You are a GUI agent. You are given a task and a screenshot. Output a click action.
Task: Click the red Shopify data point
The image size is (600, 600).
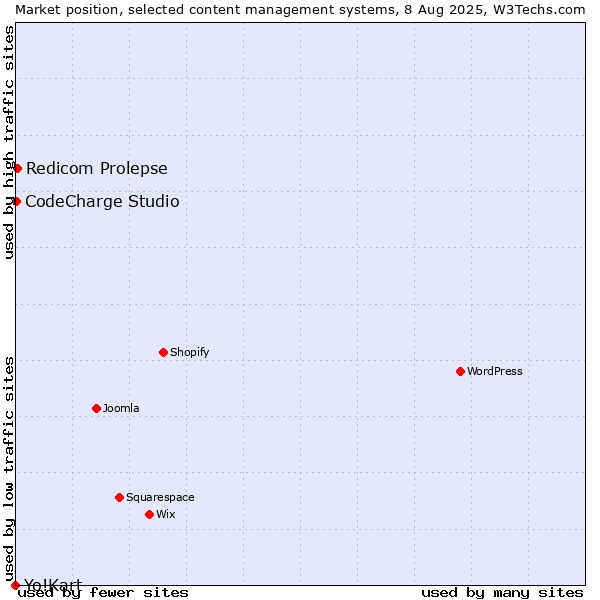click(163, 352)
